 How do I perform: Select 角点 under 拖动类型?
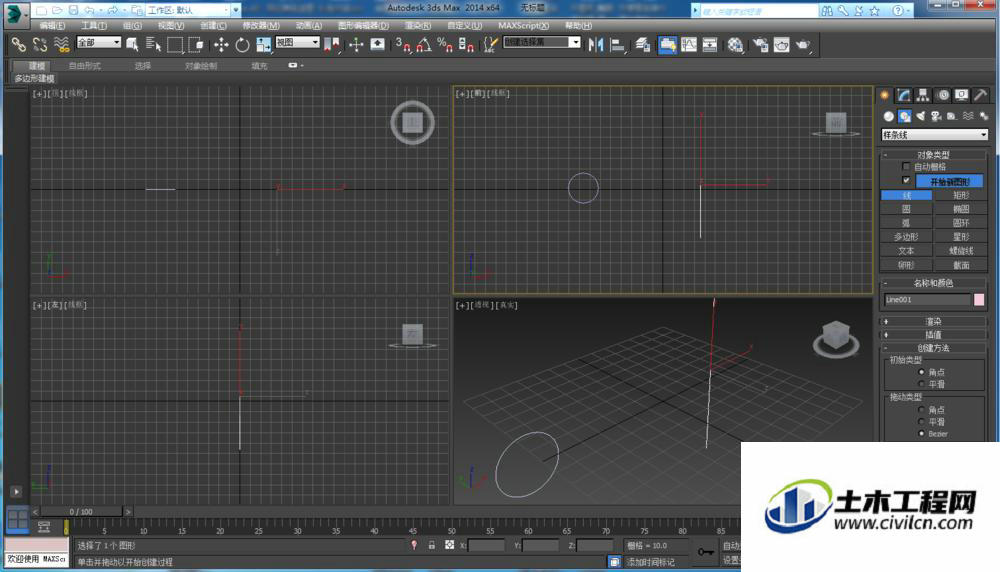(x=922, y=409)
